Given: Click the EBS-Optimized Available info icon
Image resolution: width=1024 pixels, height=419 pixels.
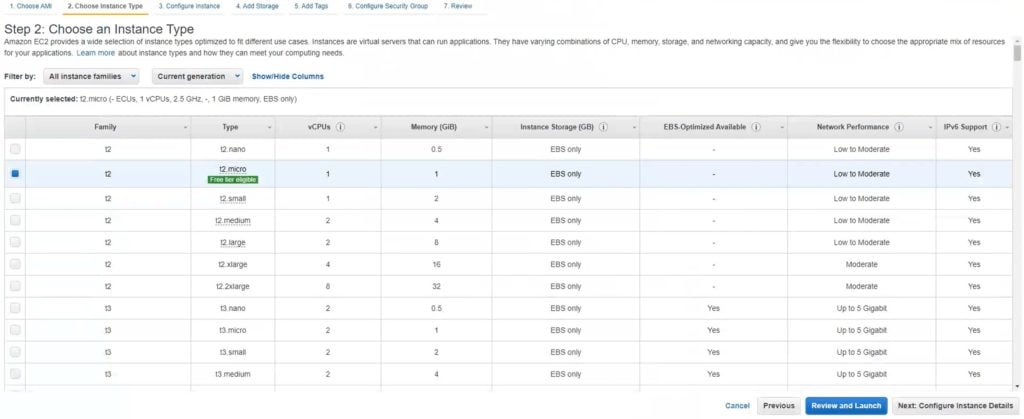Looking at the screenshot, I should (755, 128).
